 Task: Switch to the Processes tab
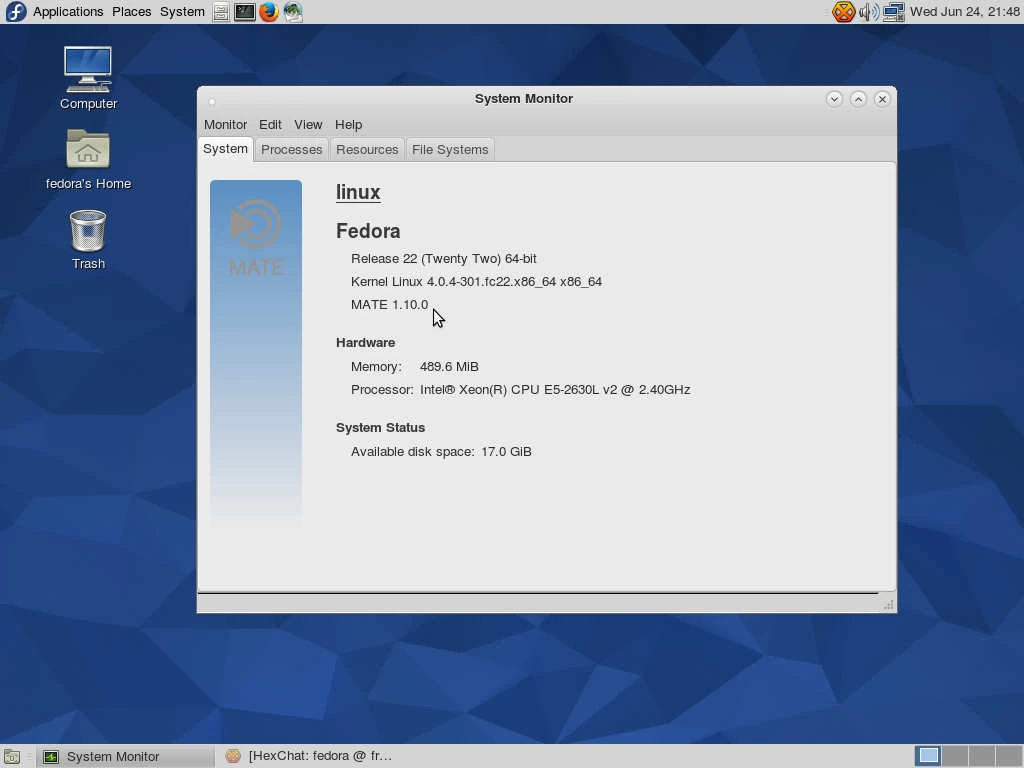pyautogui.click(x=291, y=150)
